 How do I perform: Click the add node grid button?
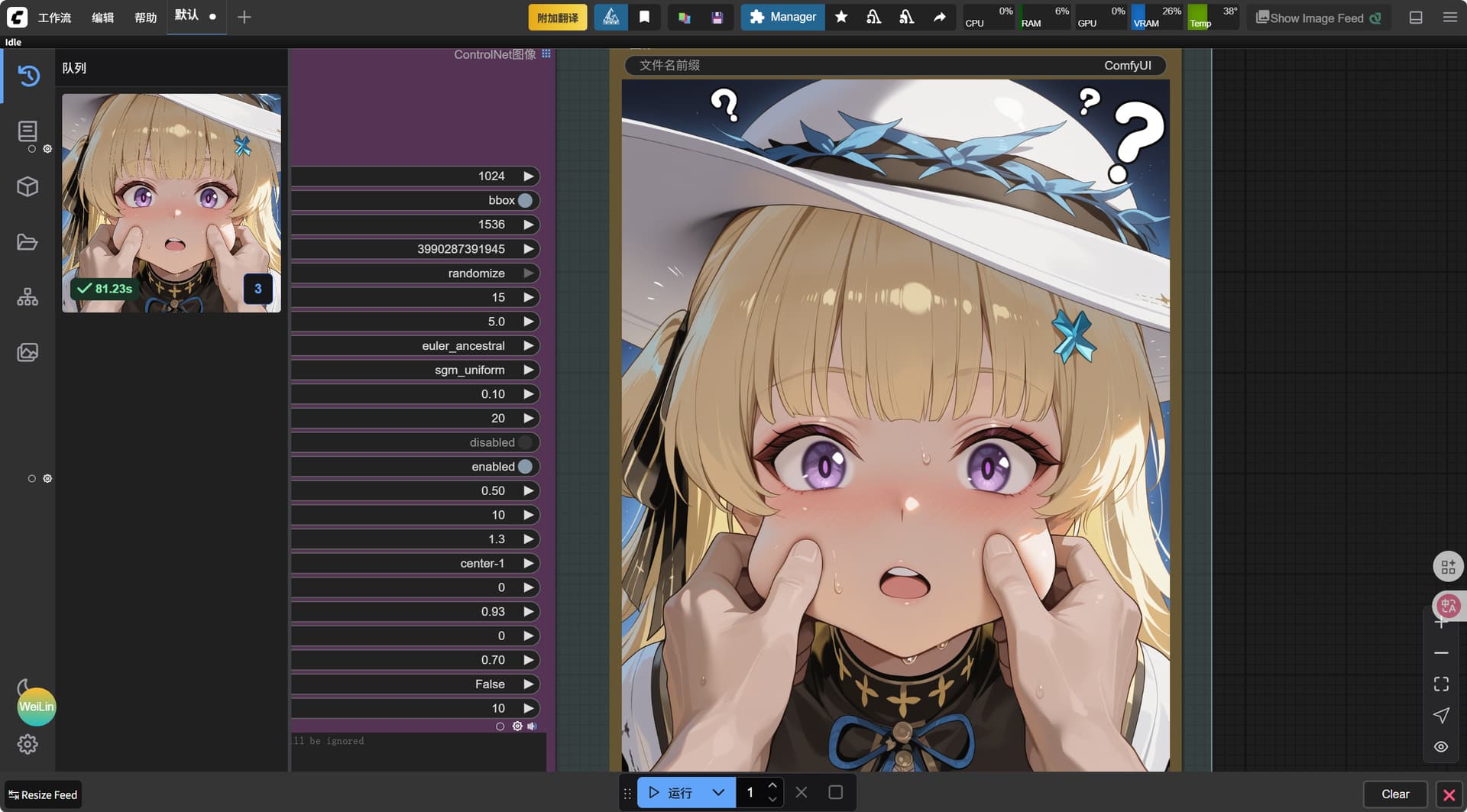(x=1448, y=567)
